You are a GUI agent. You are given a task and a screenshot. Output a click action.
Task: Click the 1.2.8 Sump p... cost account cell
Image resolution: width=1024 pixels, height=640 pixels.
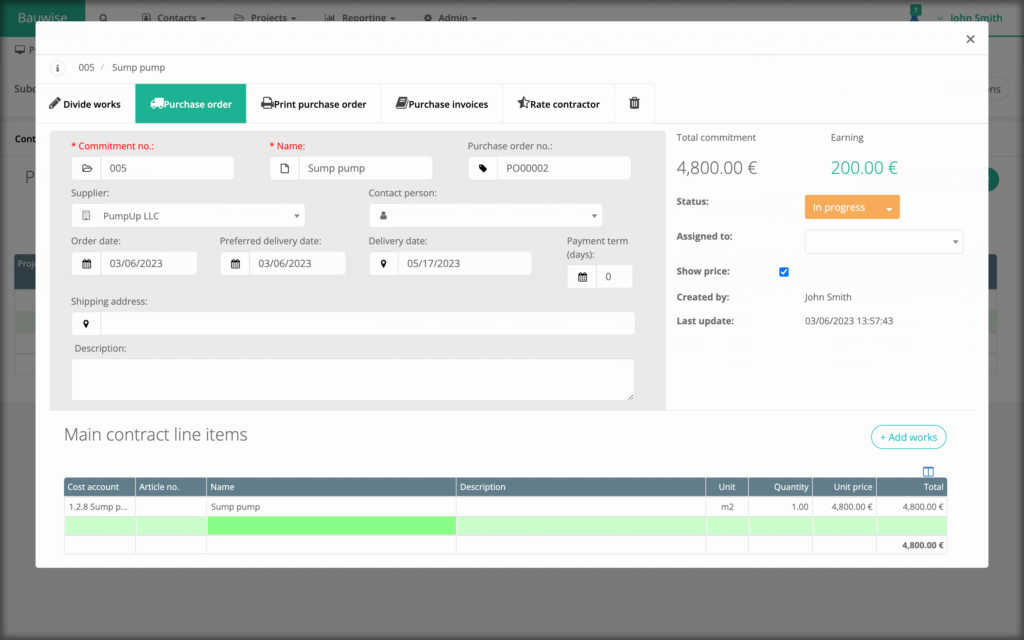coord(100,506)
